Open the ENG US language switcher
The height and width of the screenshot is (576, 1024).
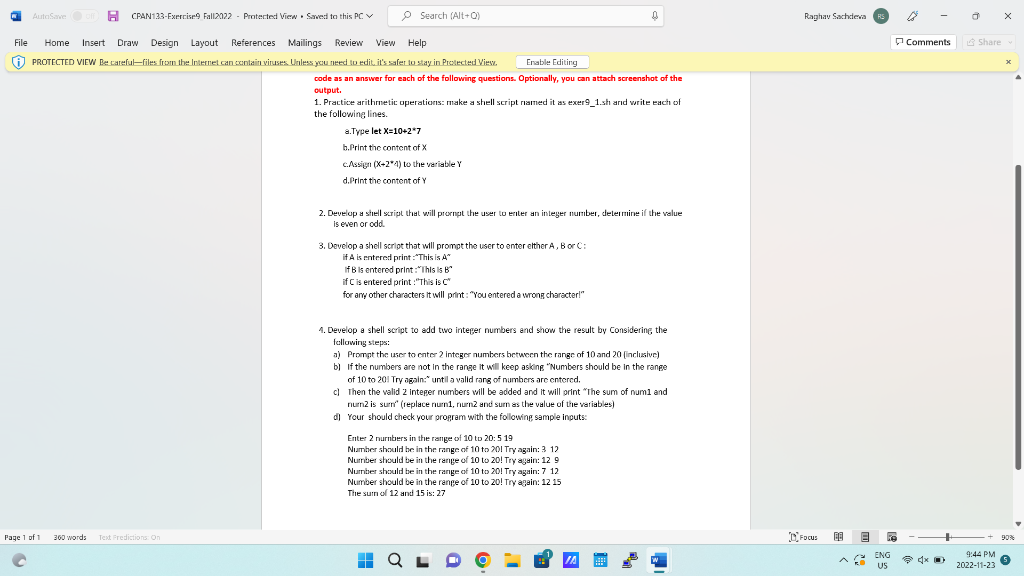coord(881,560)
